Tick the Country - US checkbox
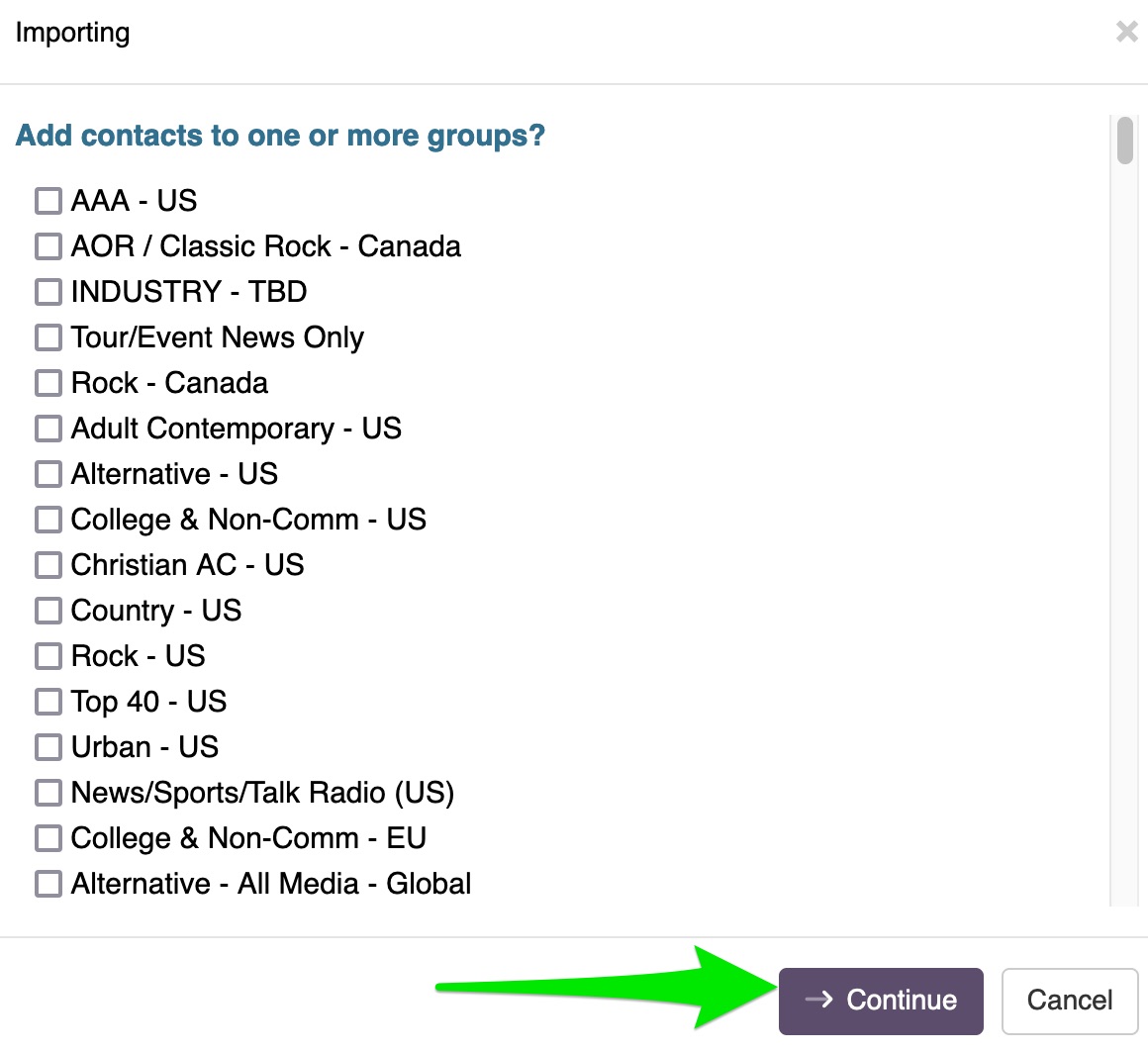Screen dimensions: 1148x1053 (x=48, y=611)
